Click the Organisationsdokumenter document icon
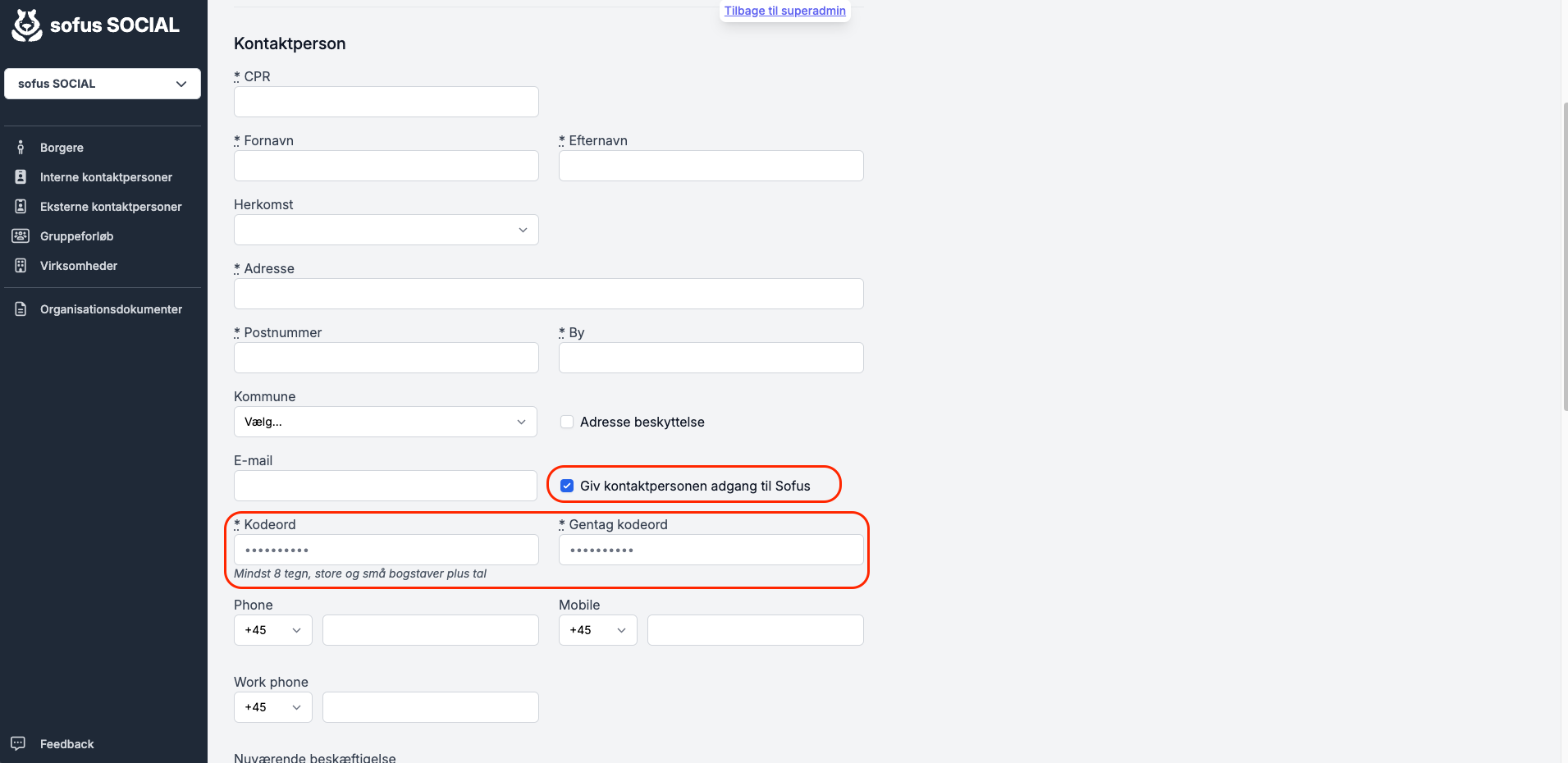Screen dimensions: 1568x763 pos(21,309)
